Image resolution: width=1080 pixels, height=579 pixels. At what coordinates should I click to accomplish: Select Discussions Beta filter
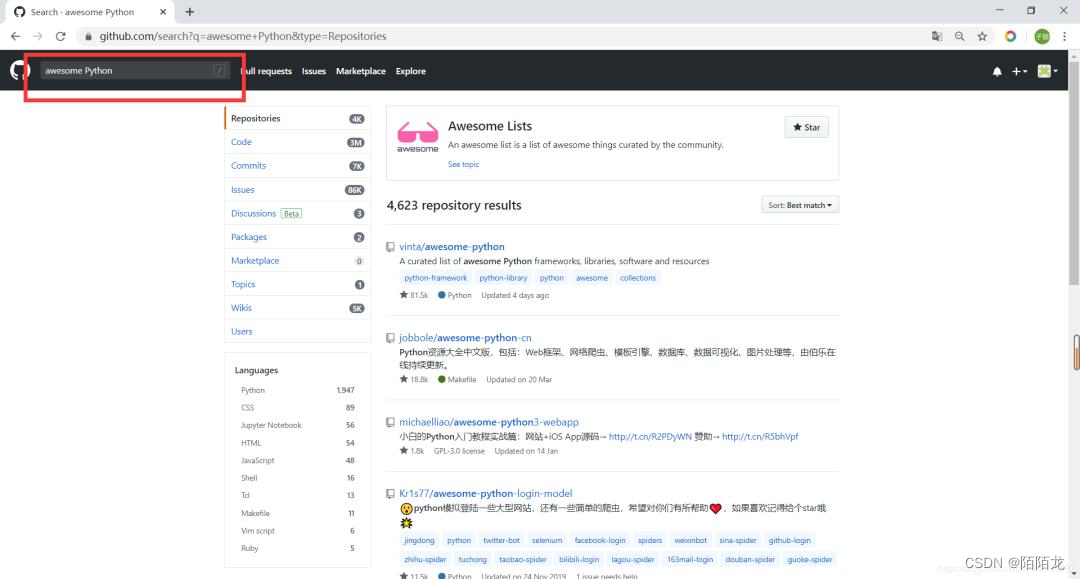[298, 213]
